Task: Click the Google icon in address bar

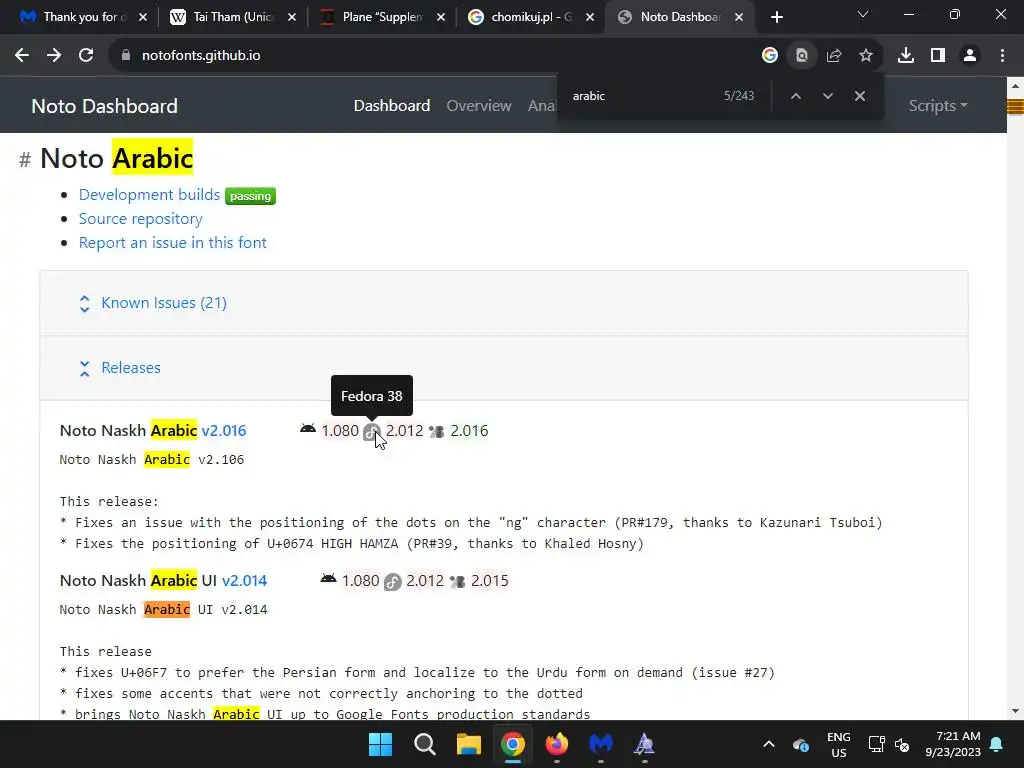Action: pos(769,56)
